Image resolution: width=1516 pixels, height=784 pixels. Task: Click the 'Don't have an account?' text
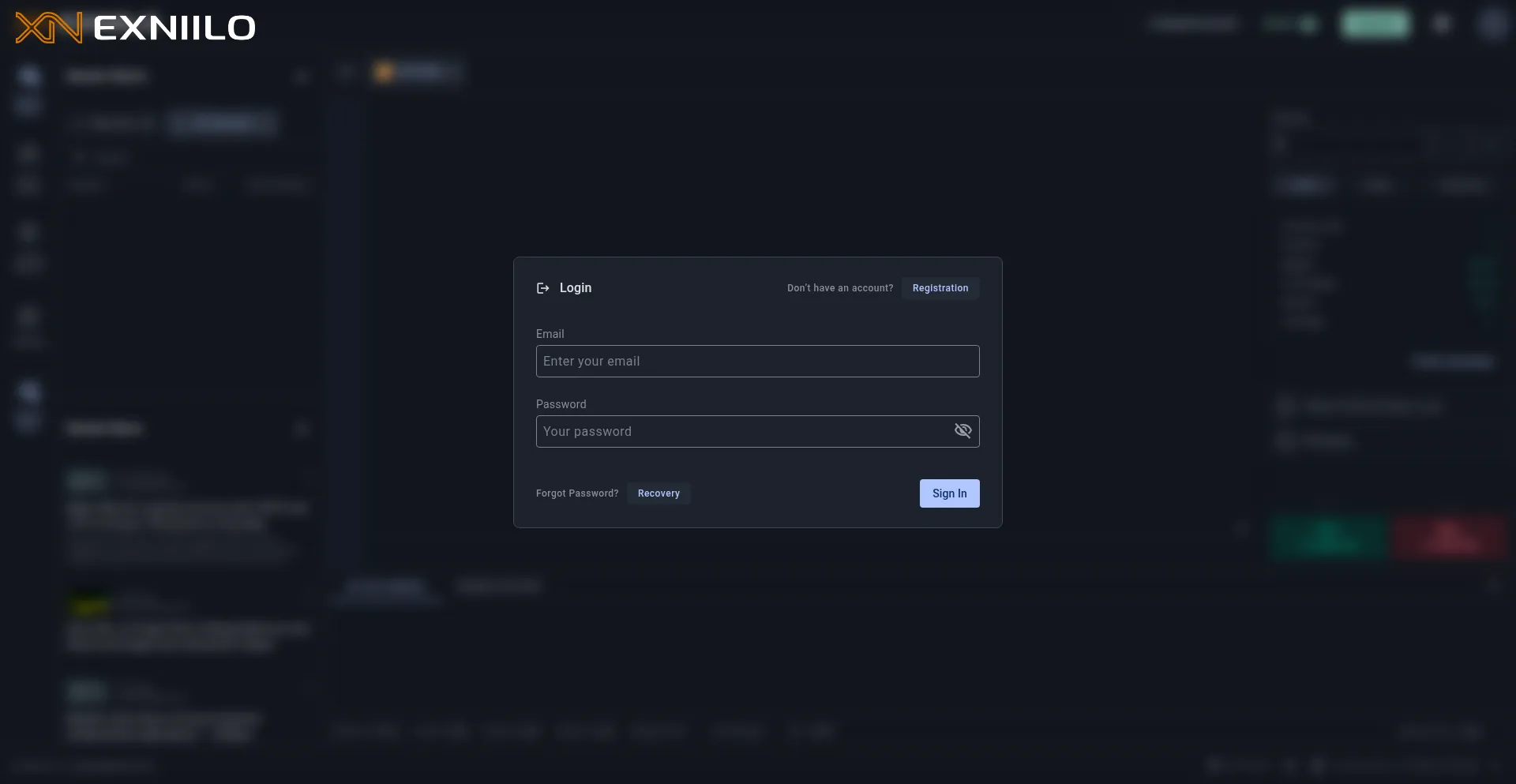click(x=839, y=288)
